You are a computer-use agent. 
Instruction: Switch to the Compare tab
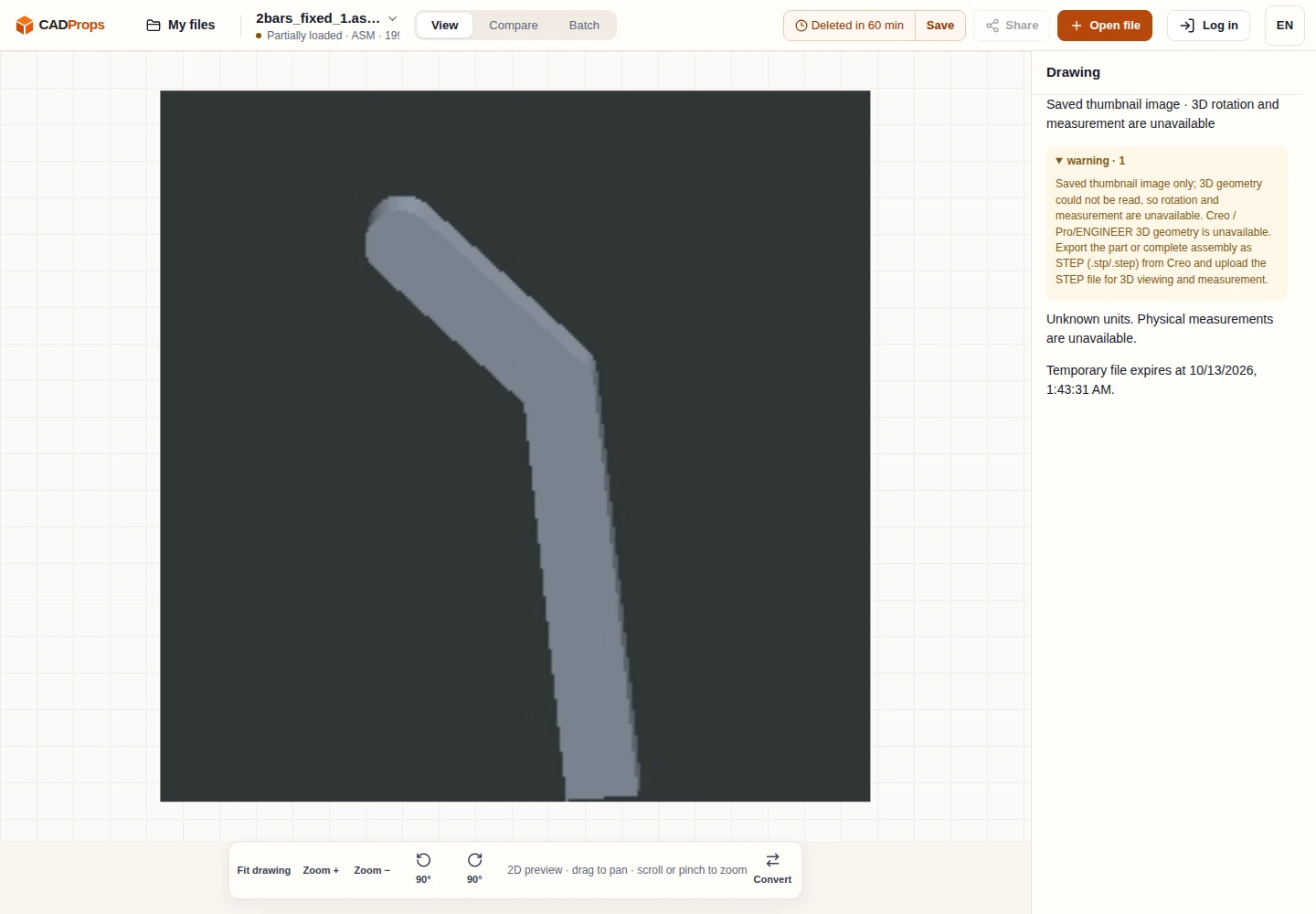click(514, 26)
